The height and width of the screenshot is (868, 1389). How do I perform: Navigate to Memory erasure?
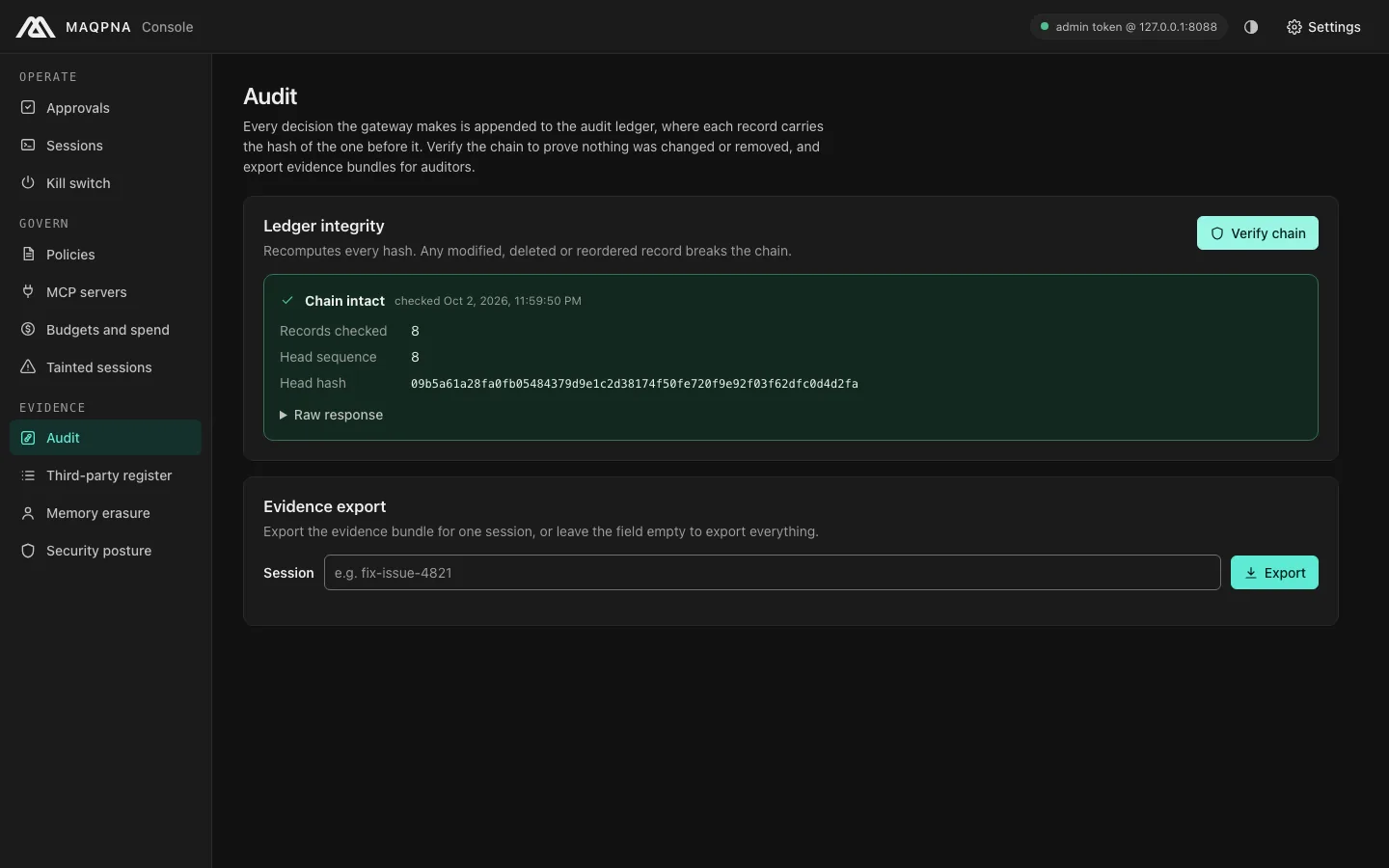pyautogui.click(x=105, y=513)
